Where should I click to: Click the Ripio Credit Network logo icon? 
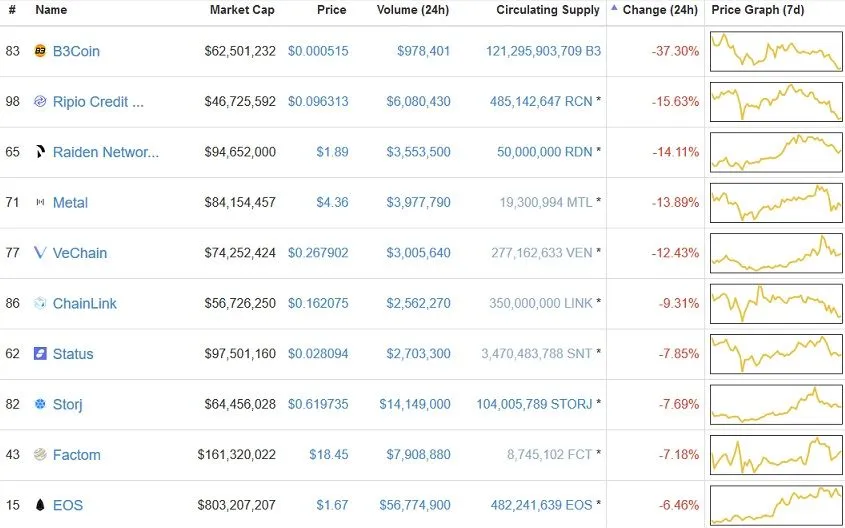40,101
